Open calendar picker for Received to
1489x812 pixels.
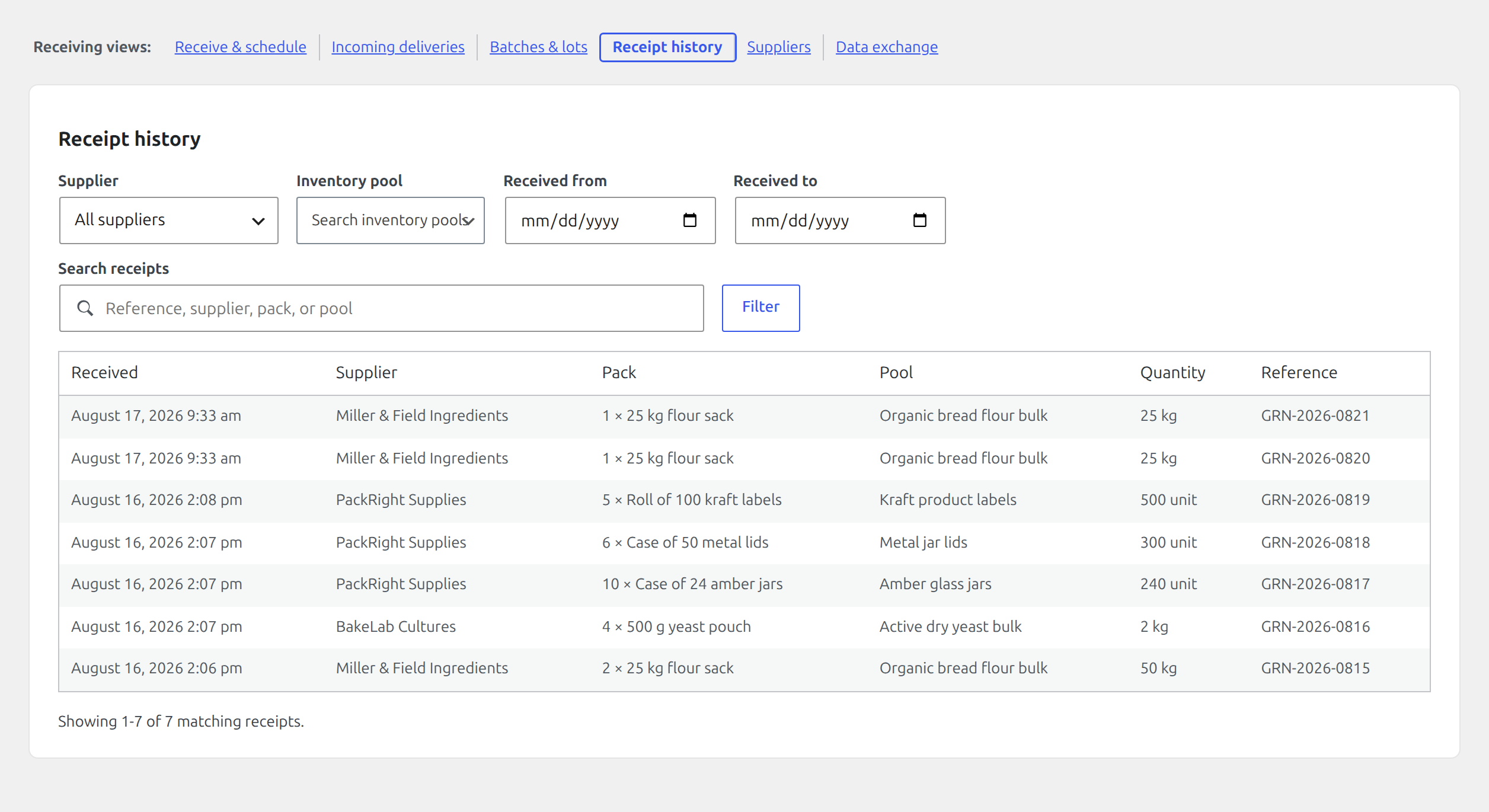point(919,220)
